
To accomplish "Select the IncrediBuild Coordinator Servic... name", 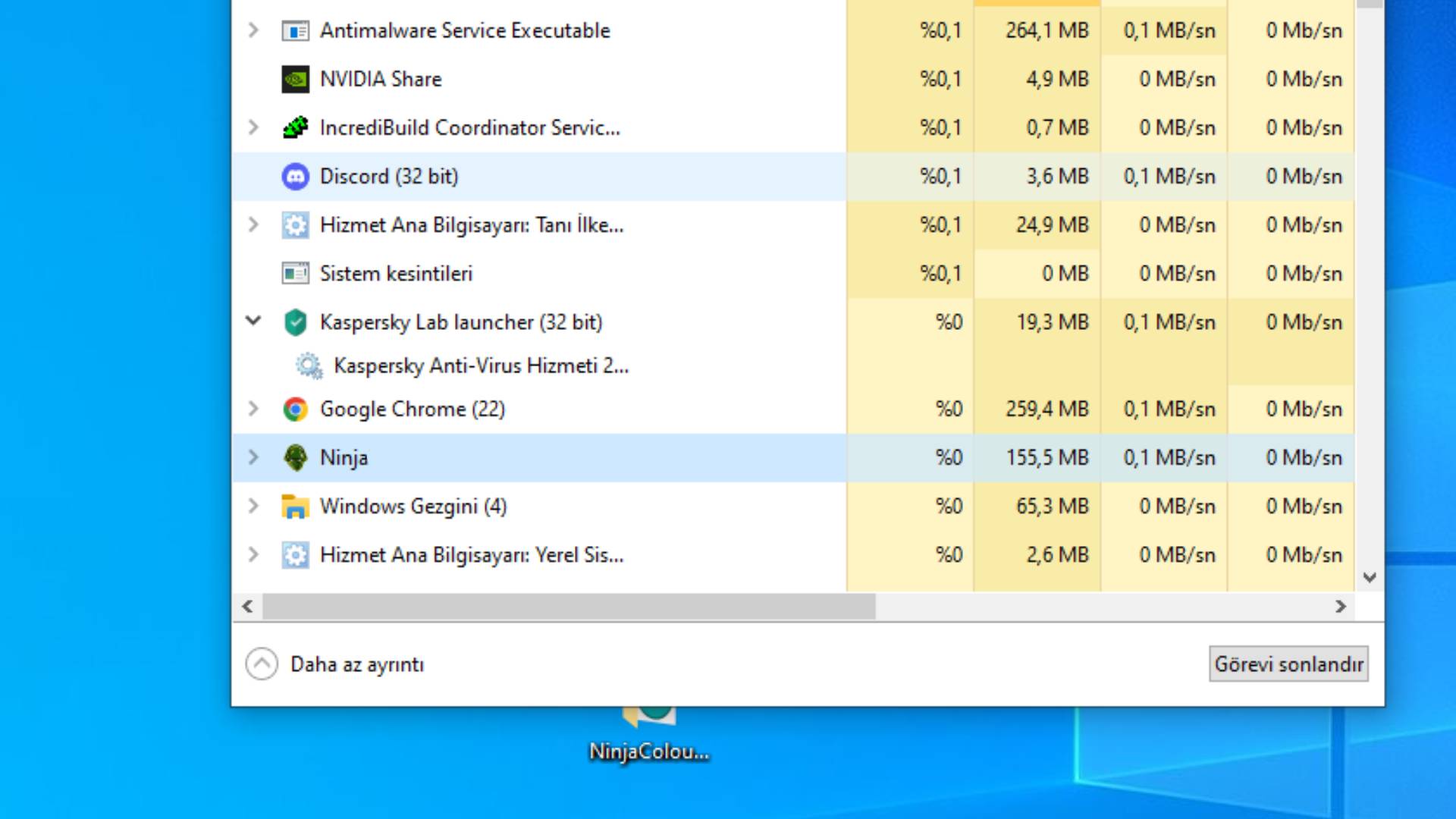I will point(470,128).
